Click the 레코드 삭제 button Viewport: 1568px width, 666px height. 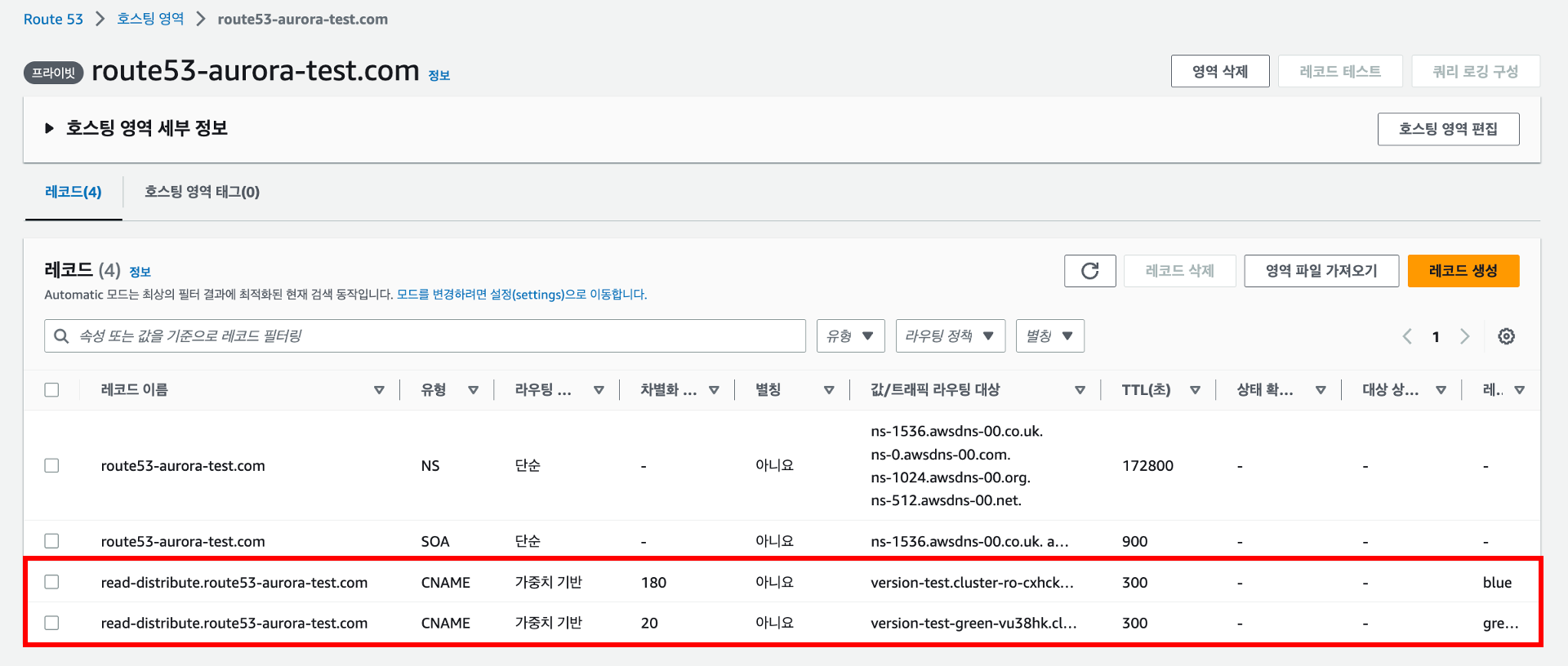tap(1179, 271)
